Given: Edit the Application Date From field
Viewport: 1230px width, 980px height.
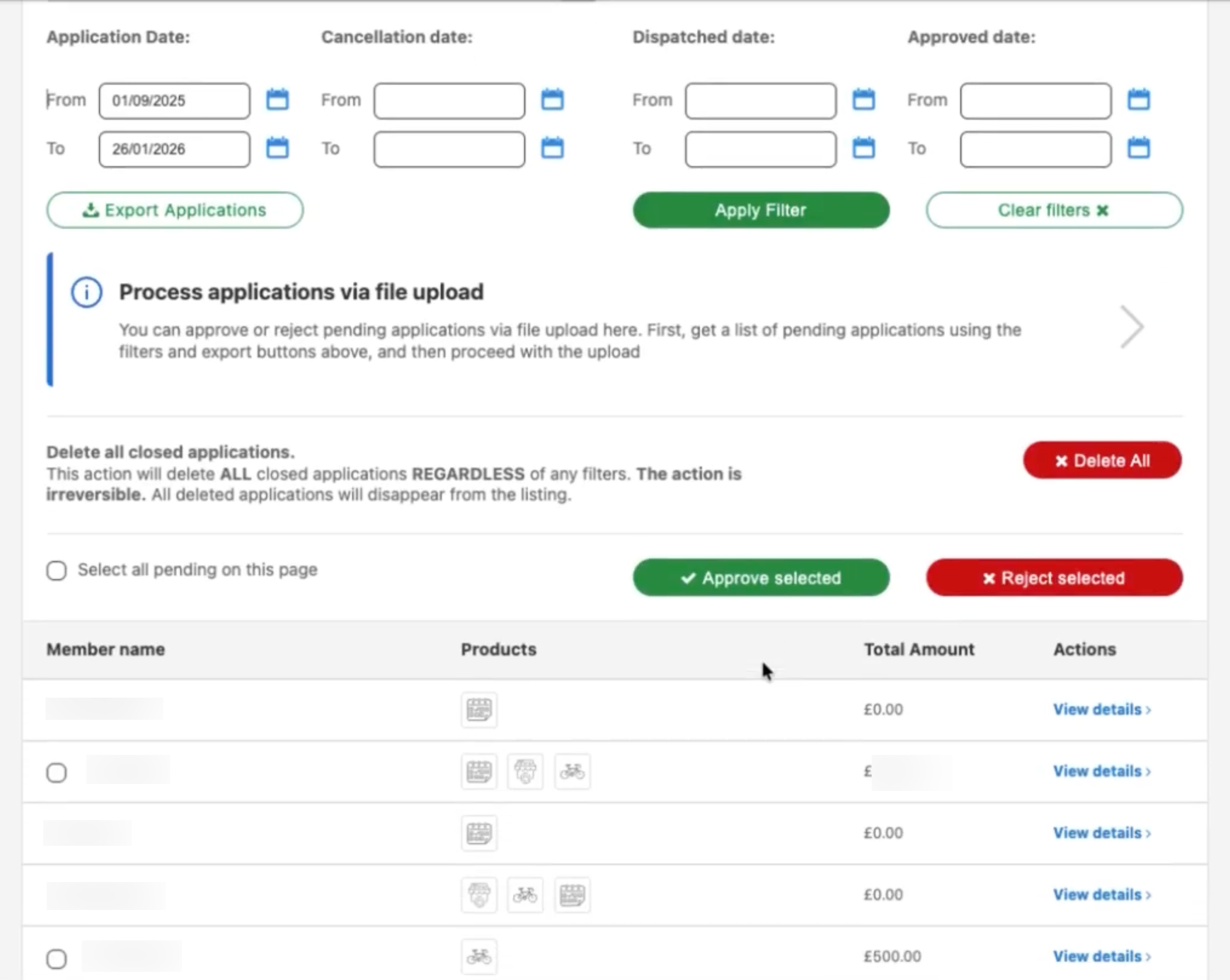Looking at the screenshot, I should [173, 100].
